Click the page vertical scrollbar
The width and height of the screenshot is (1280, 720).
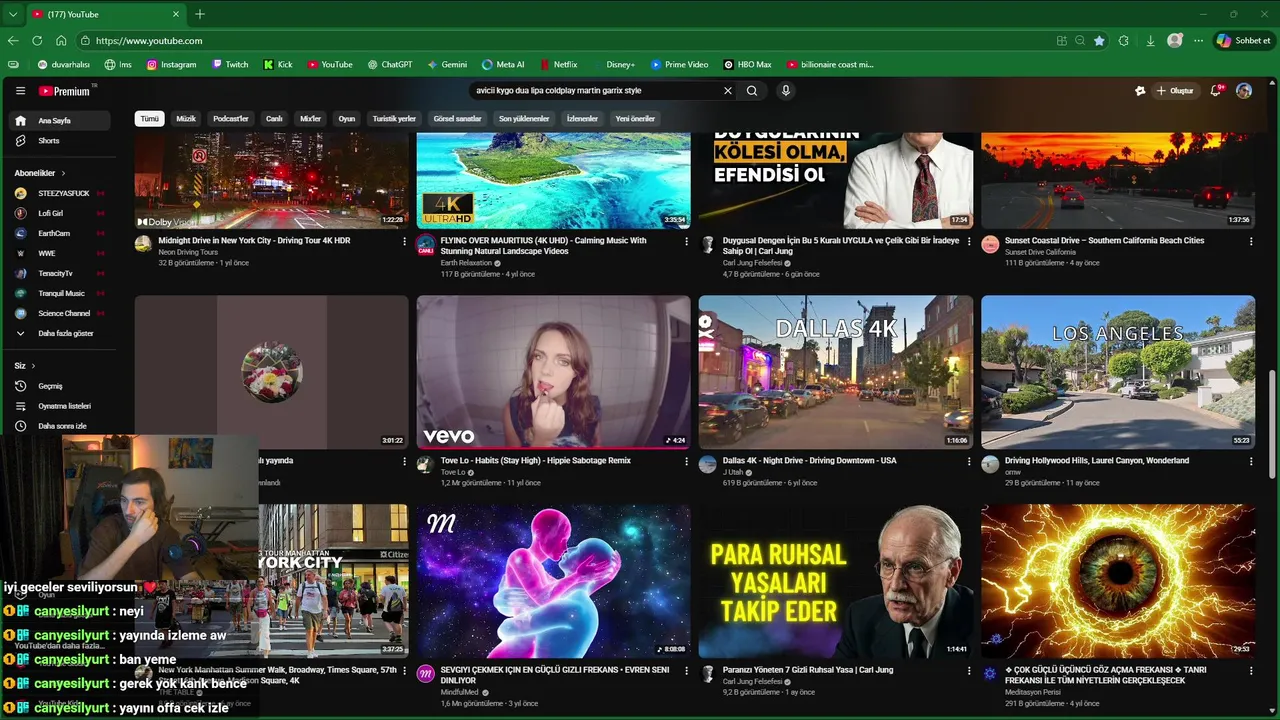click(1274, 422)
